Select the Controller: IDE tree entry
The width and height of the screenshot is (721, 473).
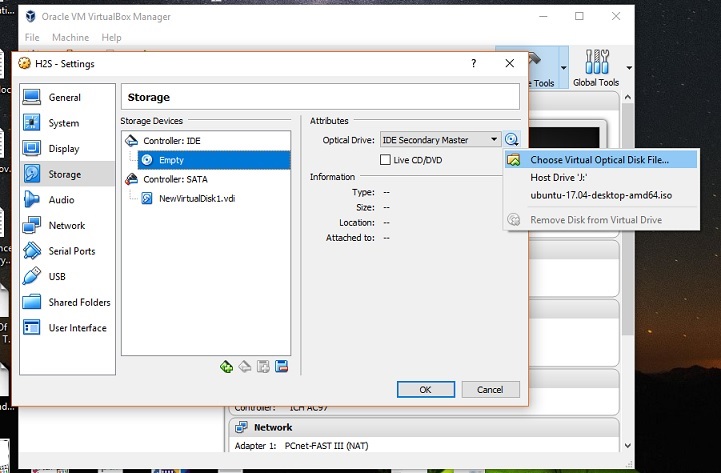click(x=172, y=141)
